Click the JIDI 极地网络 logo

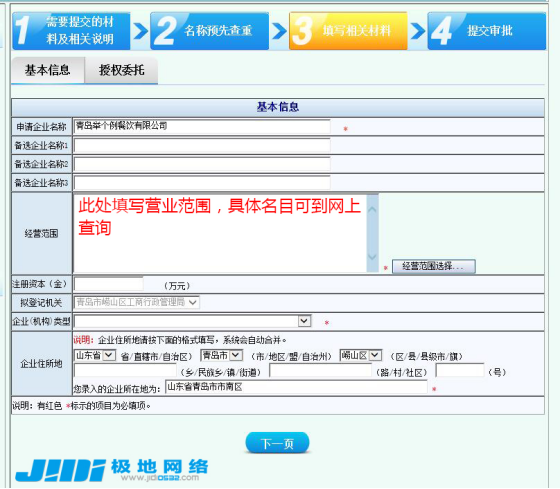point(111,470)
